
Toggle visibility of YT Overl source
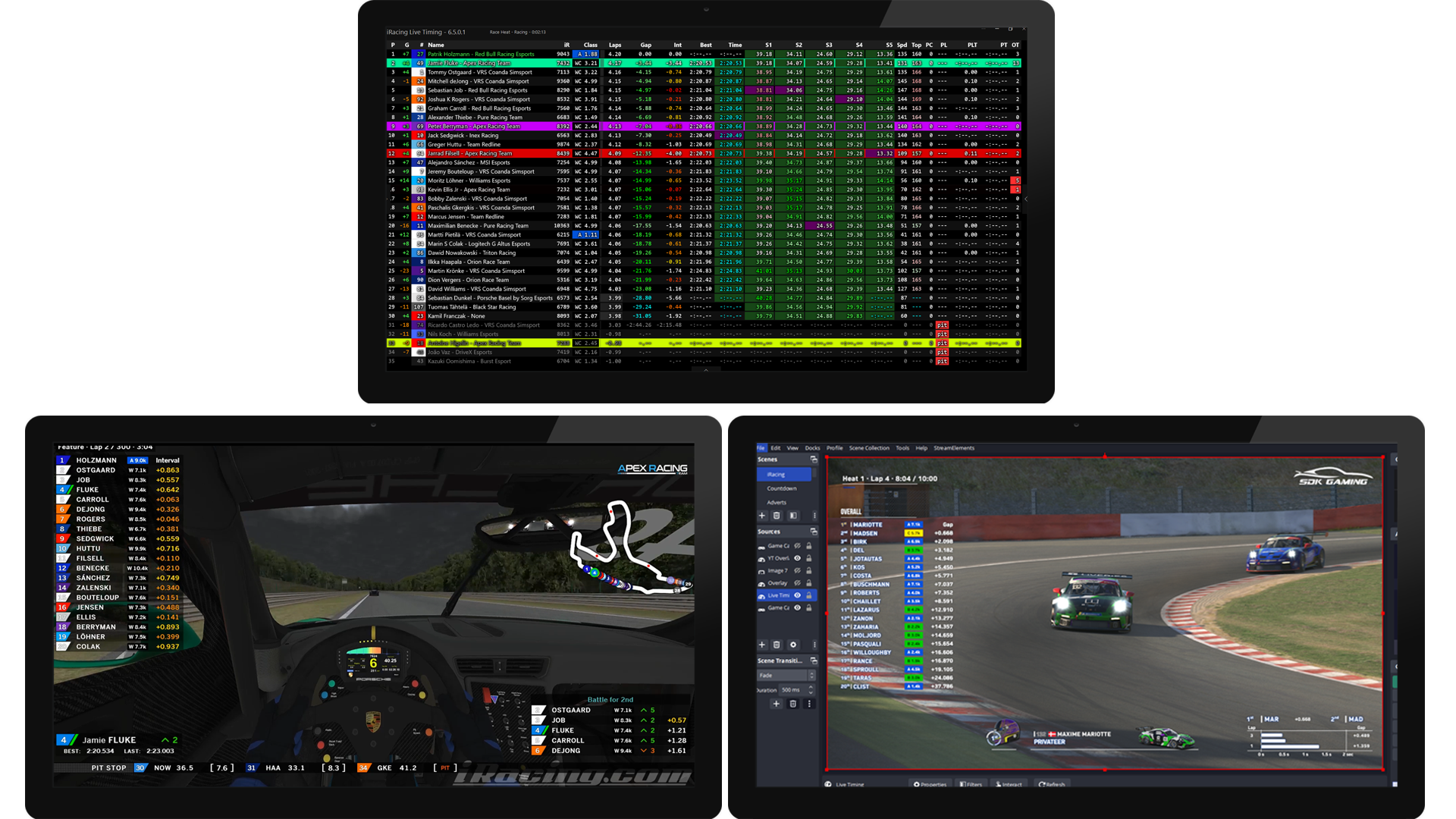[x=797, y=558]
